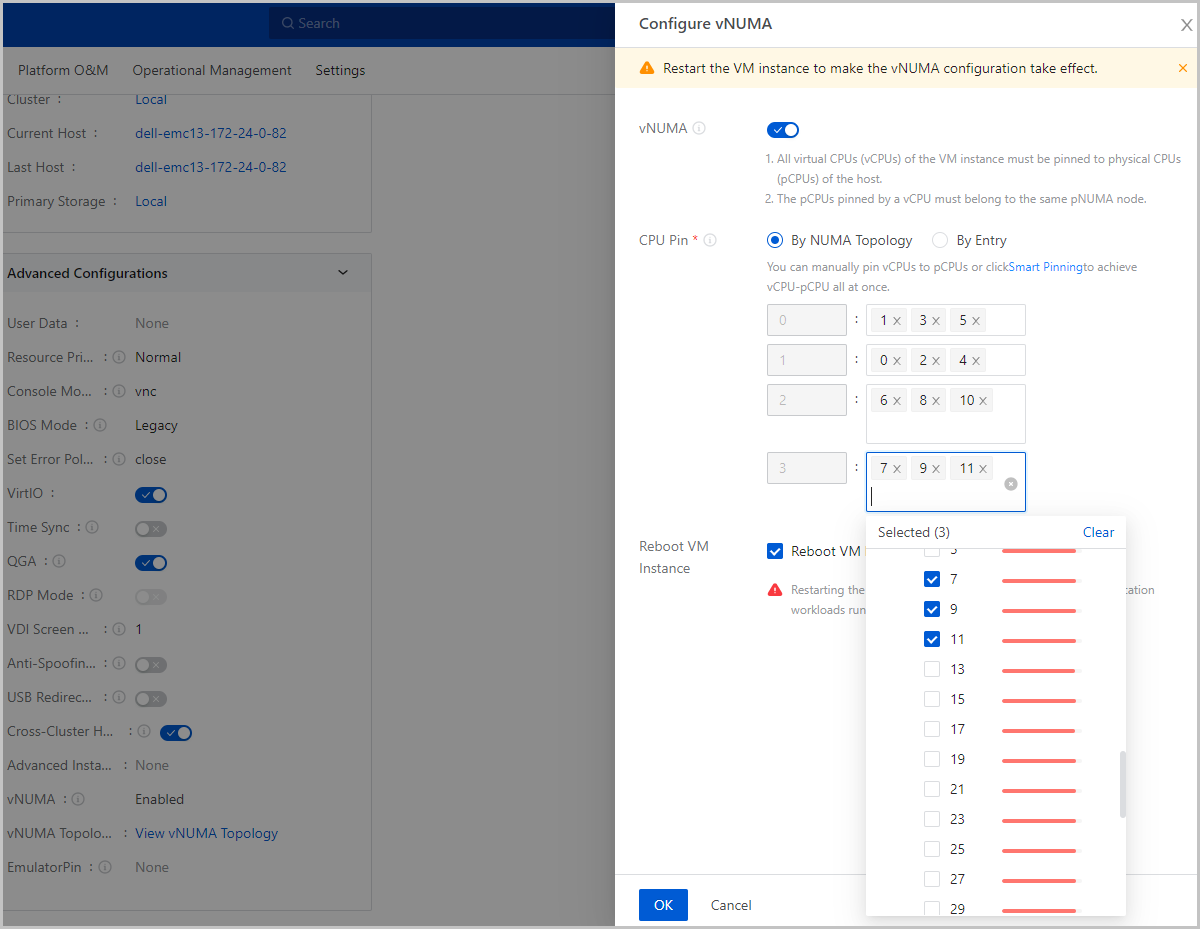The width and height of the screenshot is (1200, 929).
Task: Click info icon beside Cross-Cluster H...
Action: pos(144,732)
